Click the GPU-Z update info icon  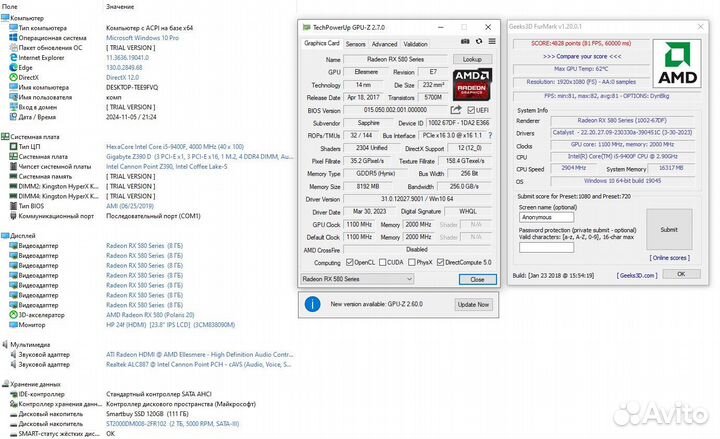coord(312,304)
